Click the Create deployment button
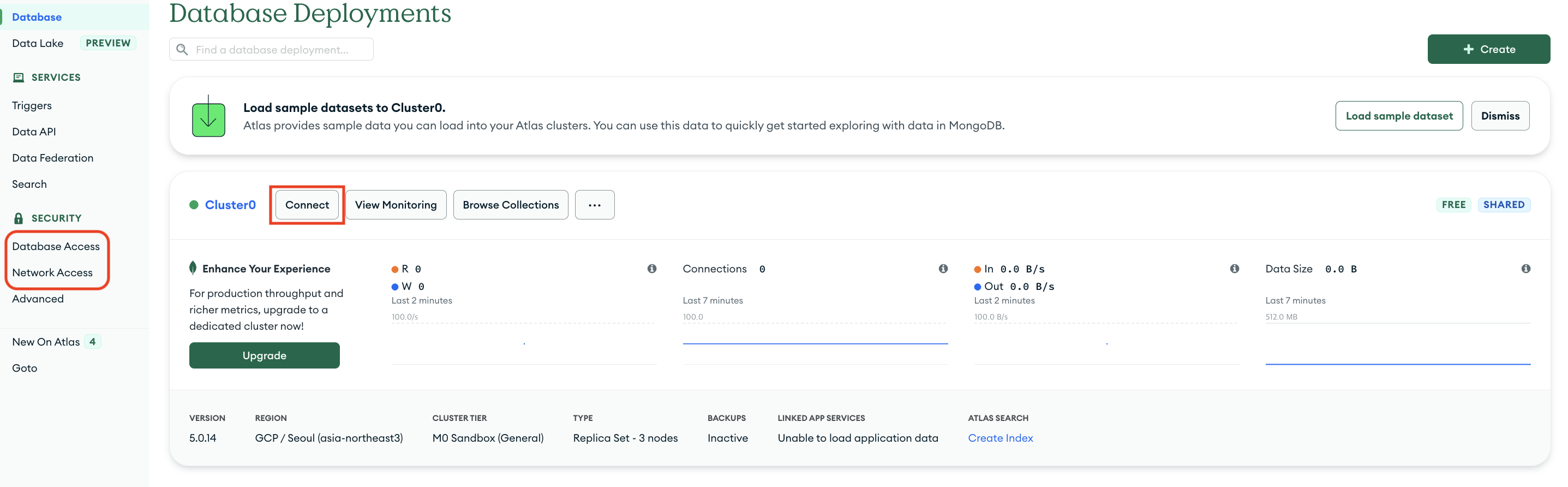This screenshot has width=1568, height=487. pos(1488,49)
